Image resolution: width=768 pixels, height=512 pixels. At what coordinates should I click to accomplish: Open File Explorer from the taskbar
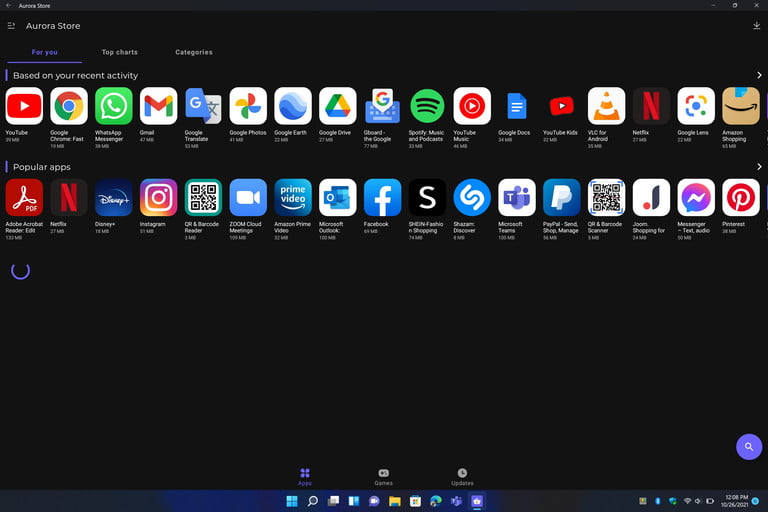pos(395,501)
